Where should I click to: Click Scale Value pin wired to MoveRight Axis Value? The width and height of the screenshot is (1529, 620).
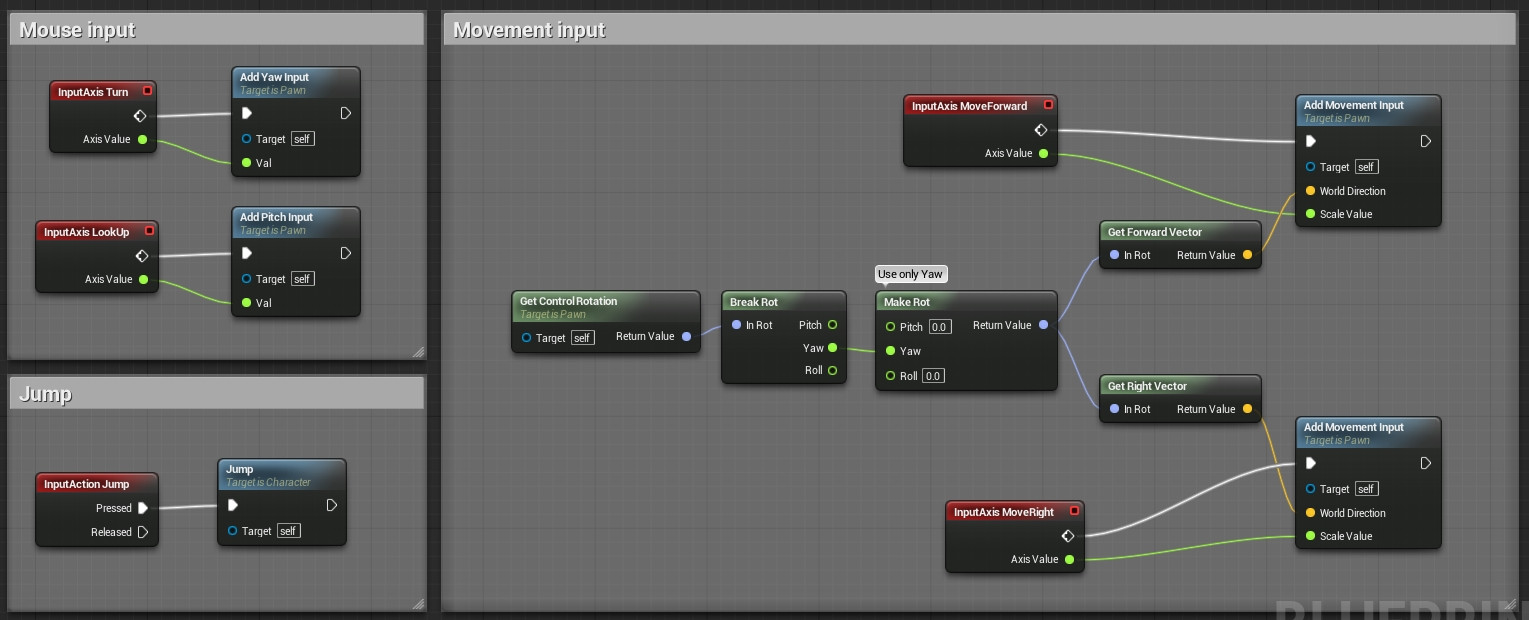1310,536
